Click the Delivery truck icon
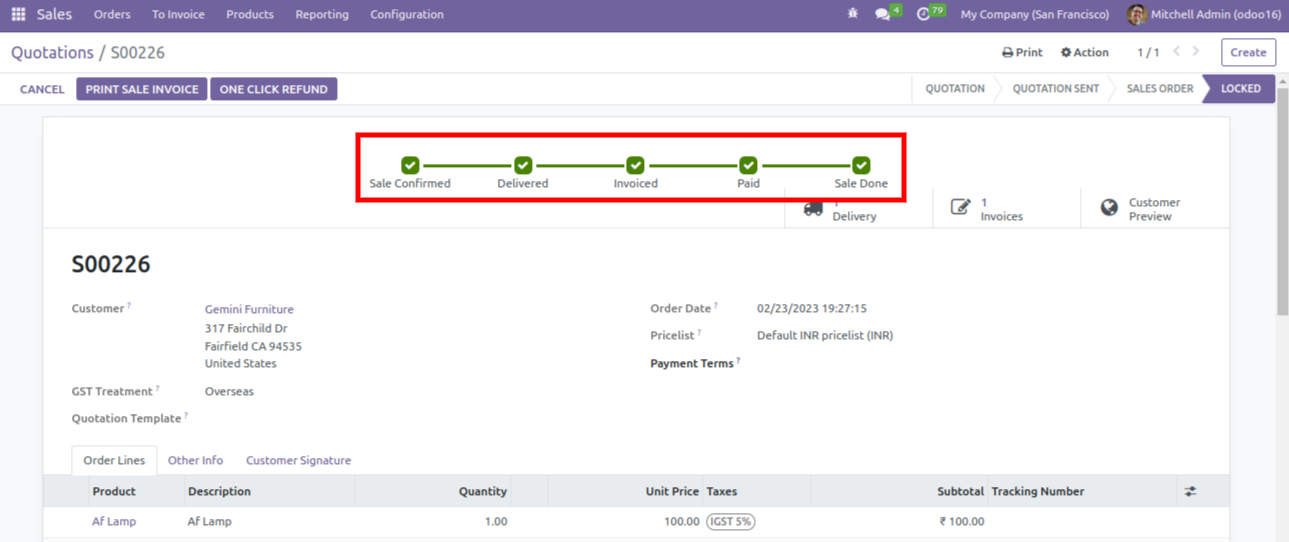This screenshot has height=542, width=1289. (x=814, y=209)
